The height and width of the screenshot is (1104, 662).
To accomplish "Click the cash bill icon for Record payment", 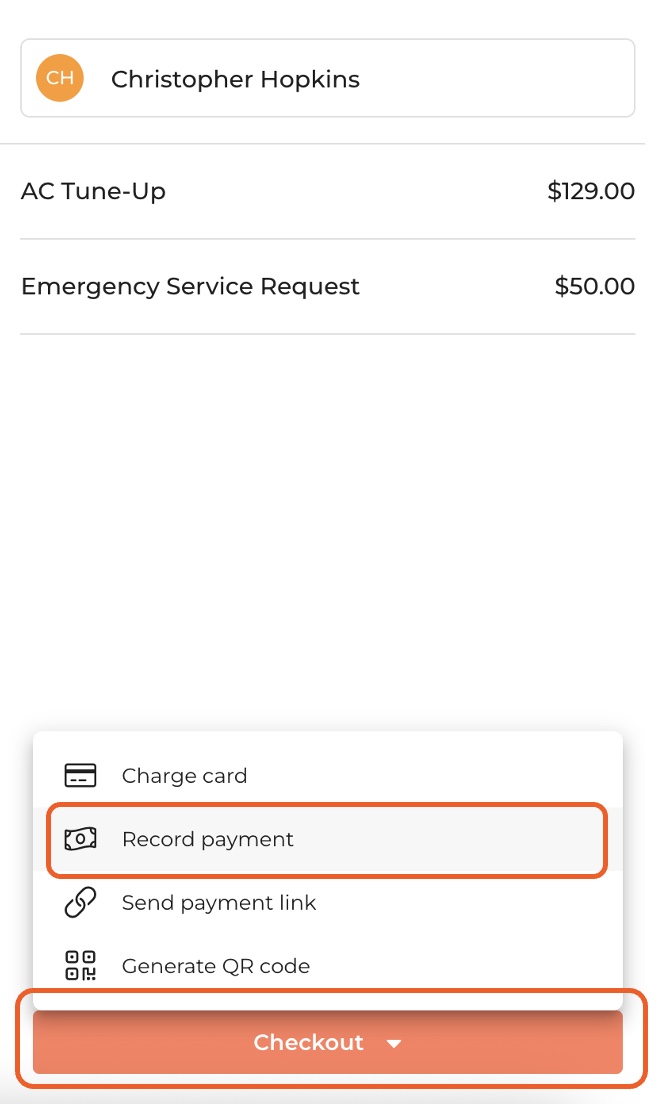I will coord(80,839).
